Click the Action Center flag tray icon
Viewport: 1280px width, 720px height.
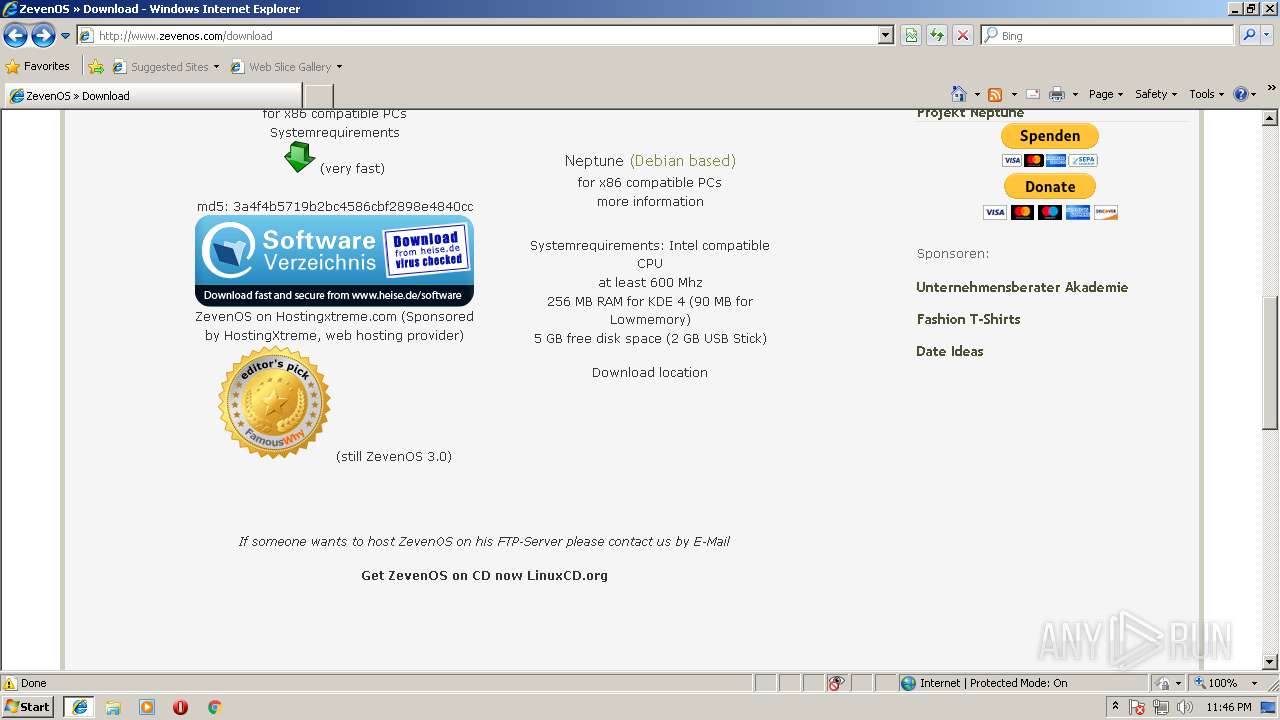coord(1137,707)
